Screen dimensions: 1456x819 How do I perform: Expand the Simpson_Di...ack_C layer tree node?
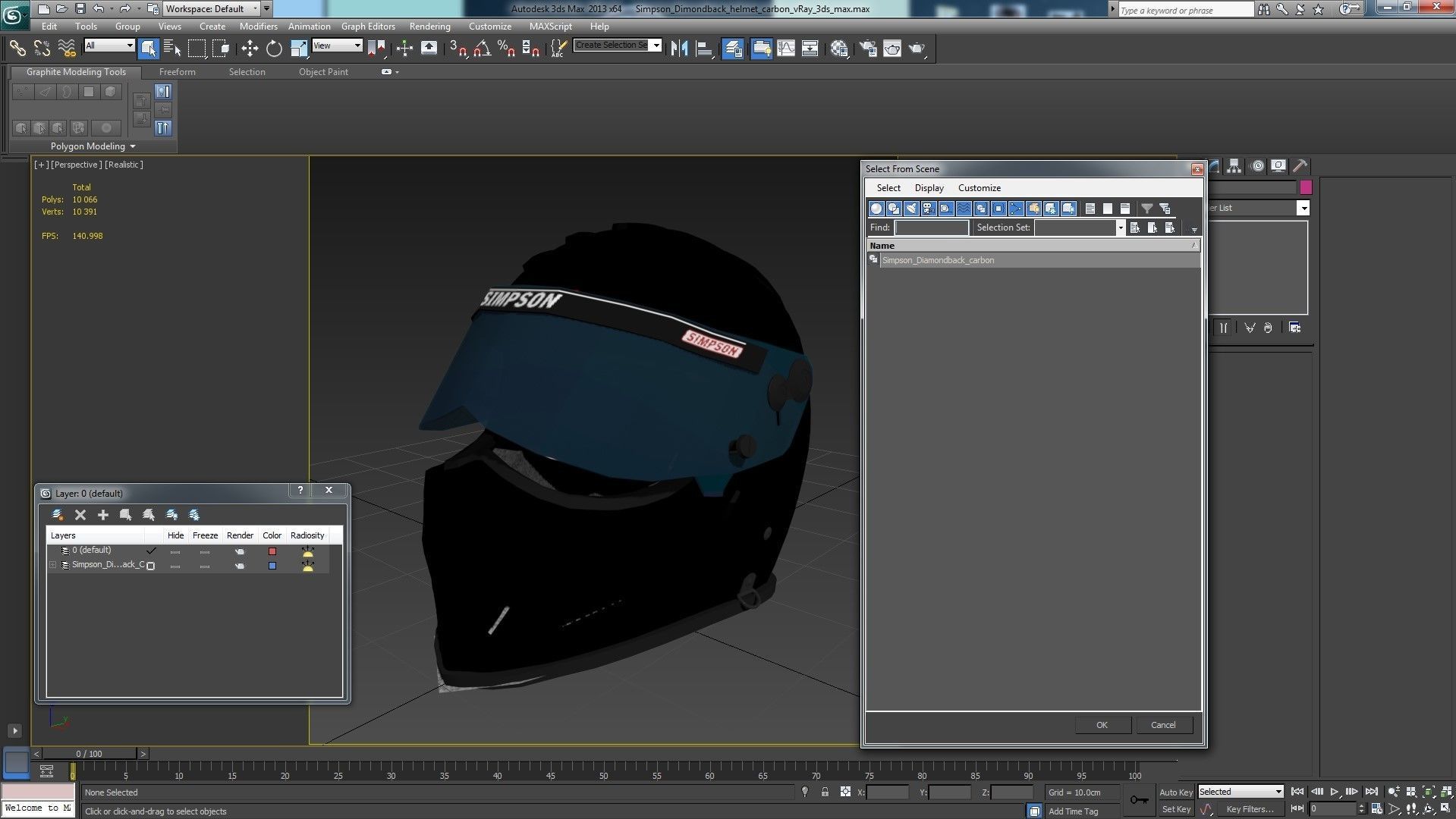pos(52,565)
